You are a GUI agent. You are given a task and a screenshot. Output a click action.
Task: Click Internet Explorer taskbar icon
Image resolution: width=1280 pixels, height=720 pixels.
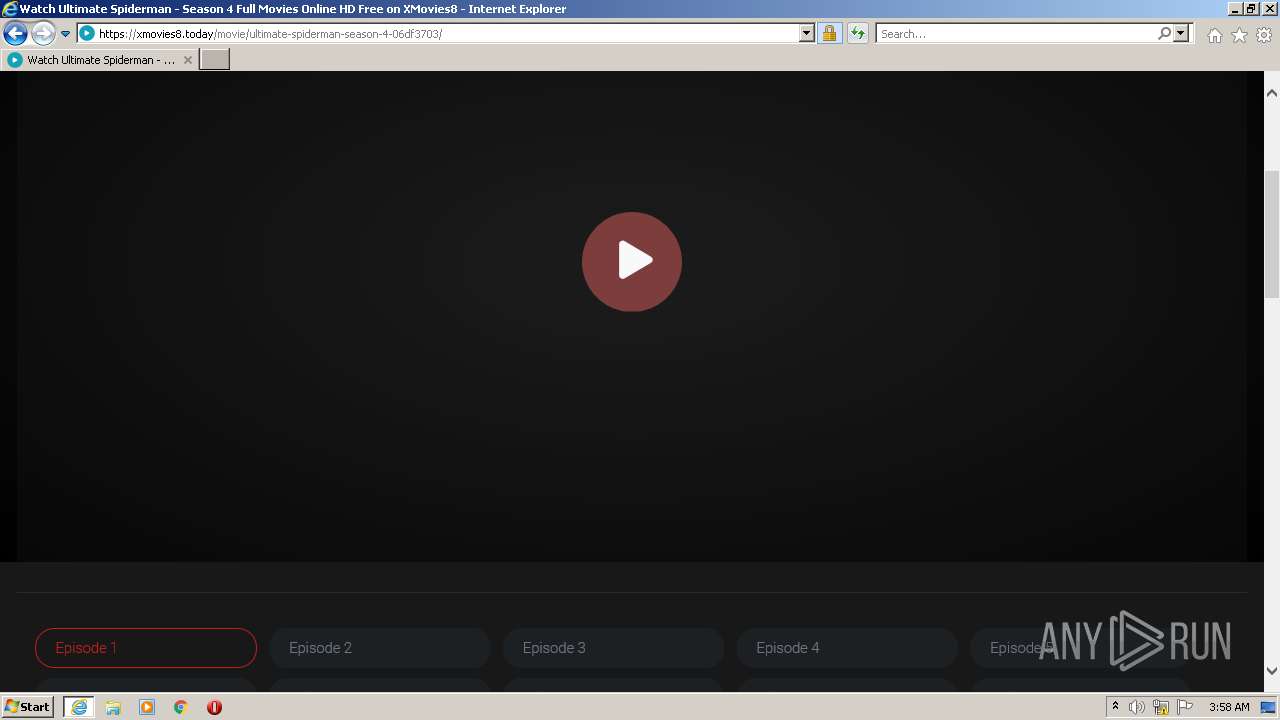tap(79, 707)
